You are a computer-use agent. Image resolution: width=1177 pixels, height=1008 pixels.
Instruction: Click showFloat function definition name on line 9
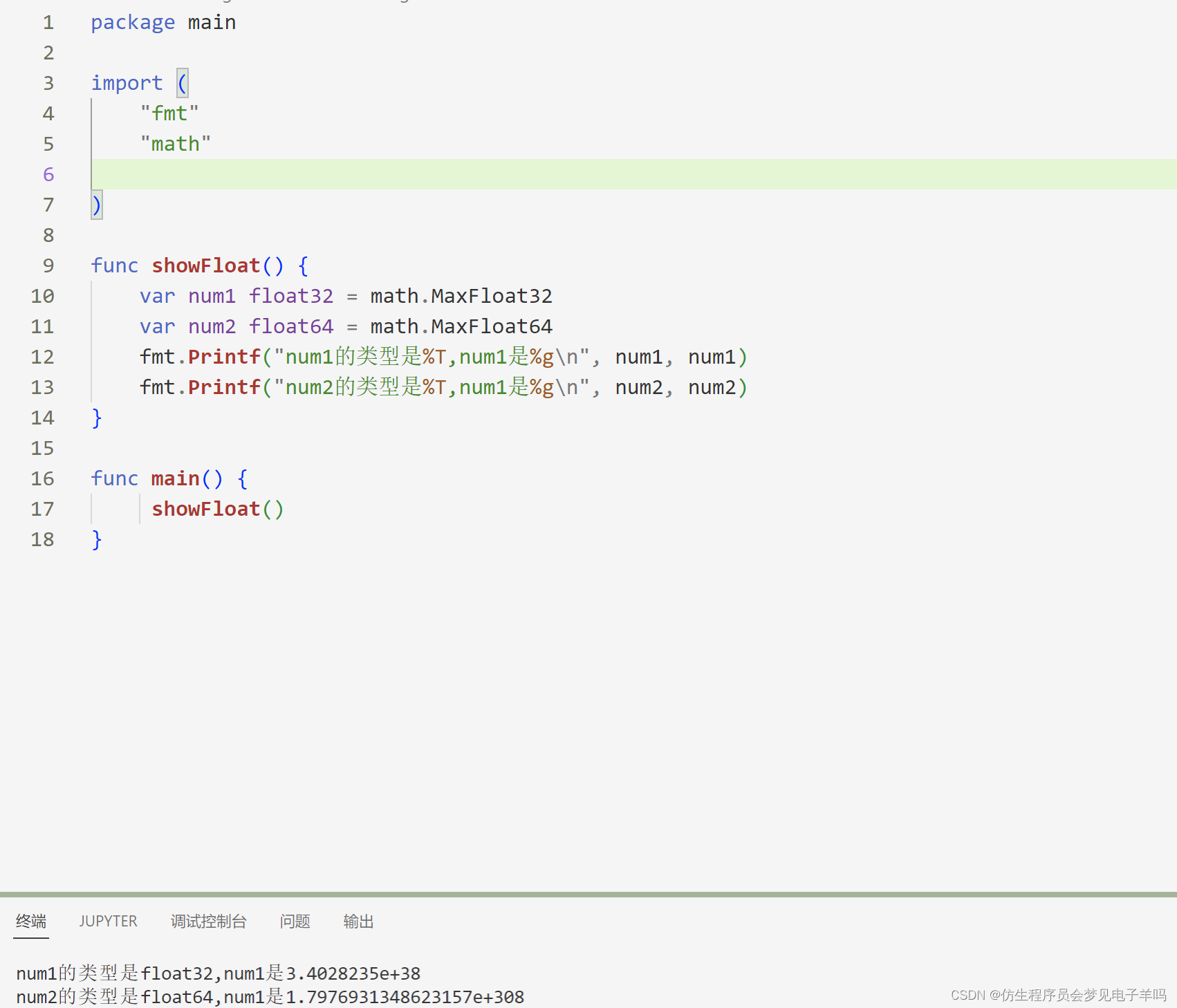pos(206,265)
